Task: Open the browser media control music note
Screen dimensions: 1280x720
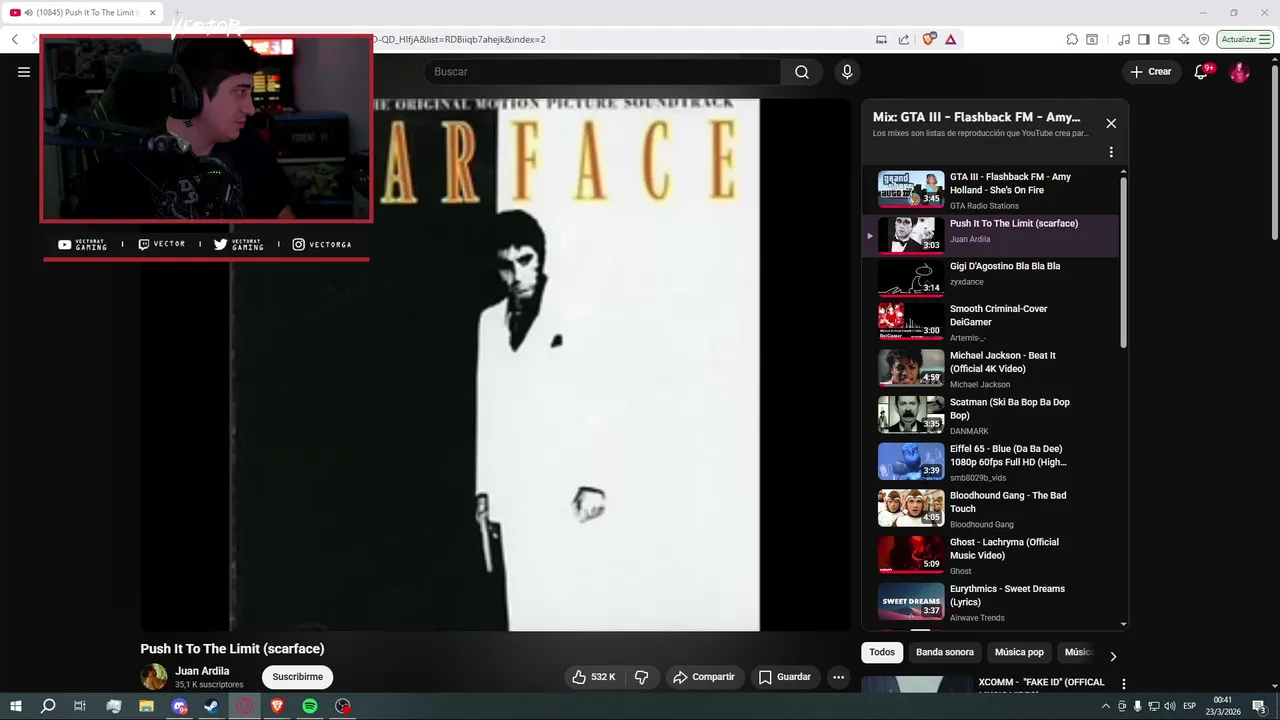Action: pos(1124,39)
